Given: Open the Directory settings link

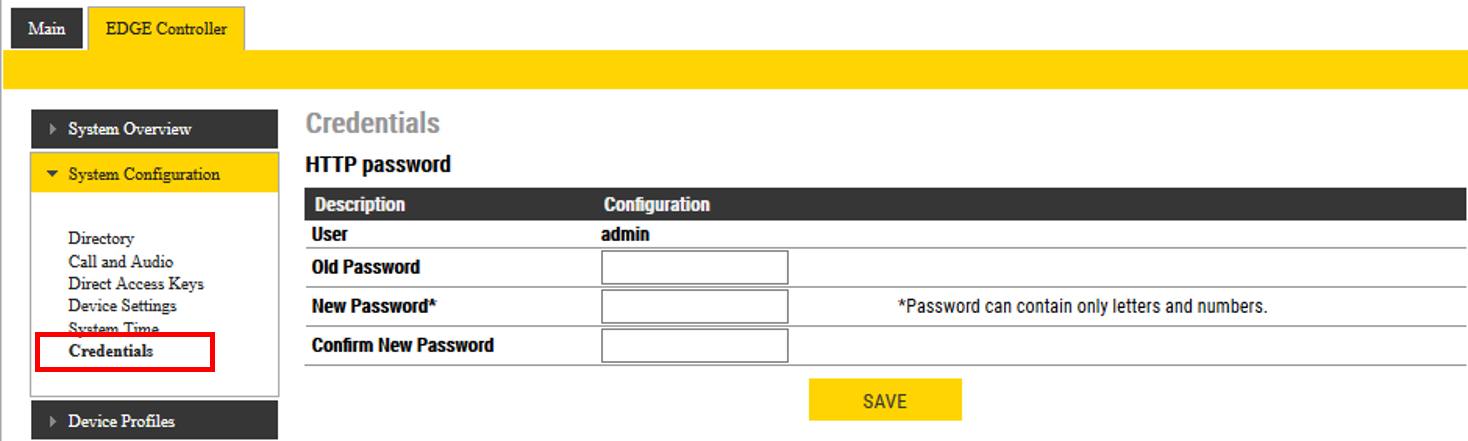Looking at the screenshot, I should point(101,238).
